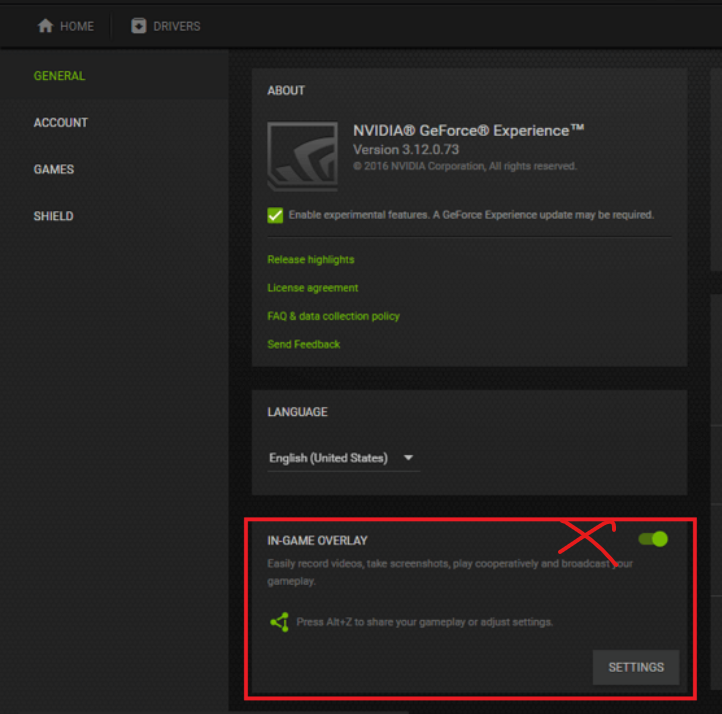Open In-Game Overlay SETTINGS button
722x714 pixels.
(x=636, y=667)
